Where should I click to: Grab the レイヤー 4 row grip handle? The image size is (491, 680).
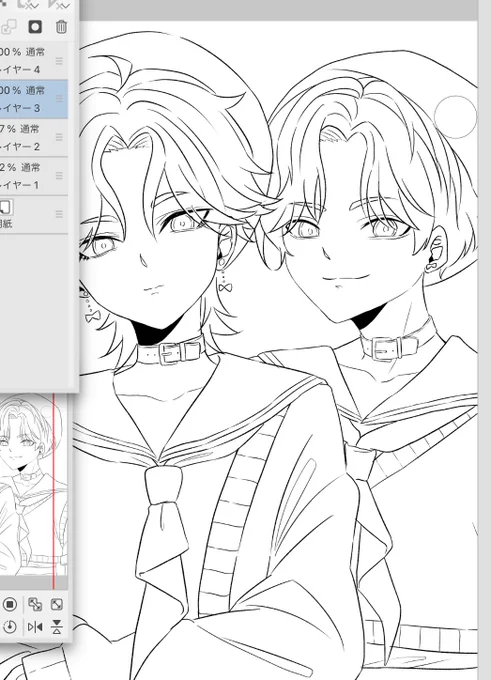point(59,61)
